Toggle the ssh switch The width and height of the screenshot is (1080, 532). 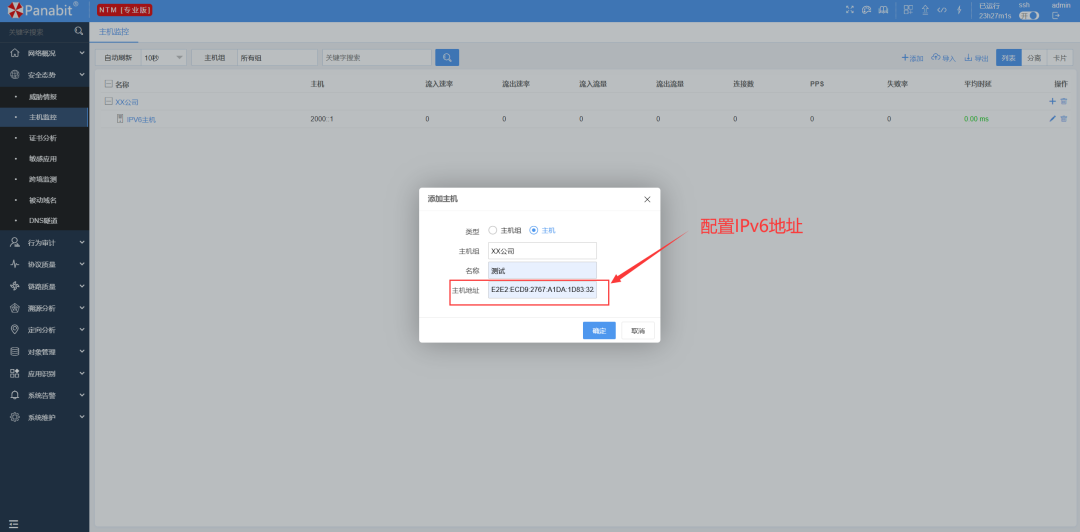1029,15
